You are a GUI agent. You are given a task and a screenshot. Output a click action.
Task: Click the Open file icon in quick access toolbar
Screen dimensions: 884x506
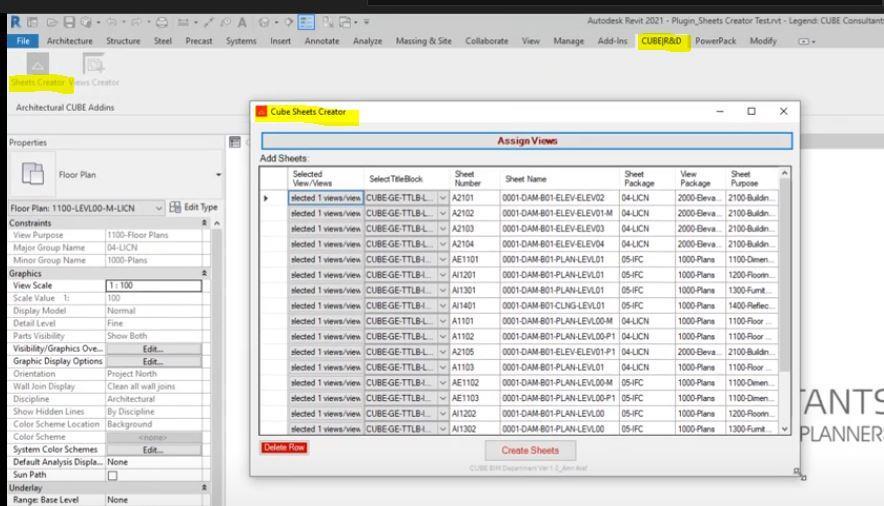coord(52,23)
